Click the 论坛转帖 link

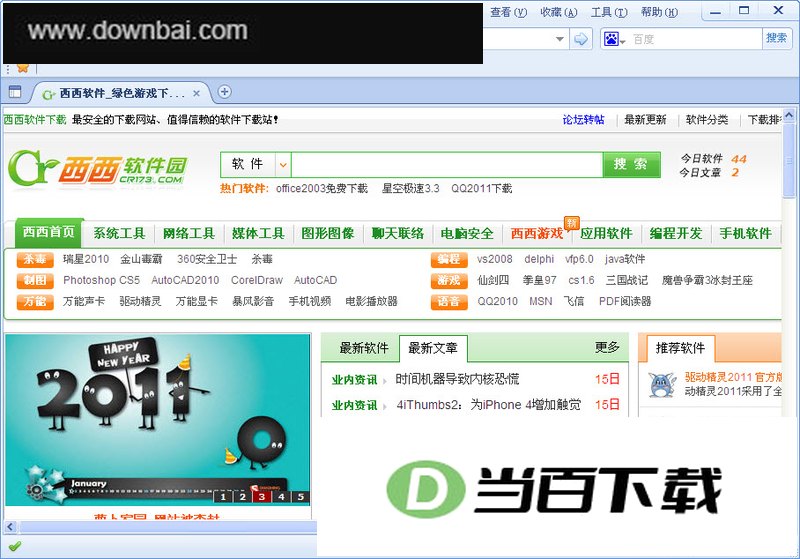583,120
